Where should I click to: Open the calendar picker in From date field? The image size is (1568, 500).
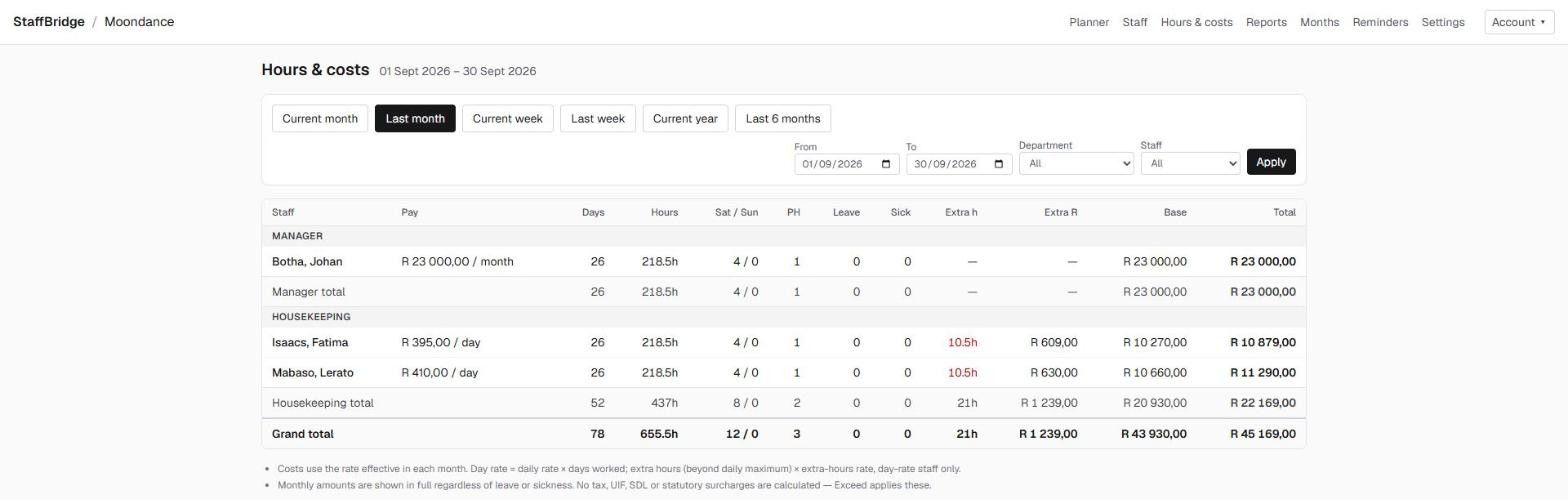(x=885, y=164)
